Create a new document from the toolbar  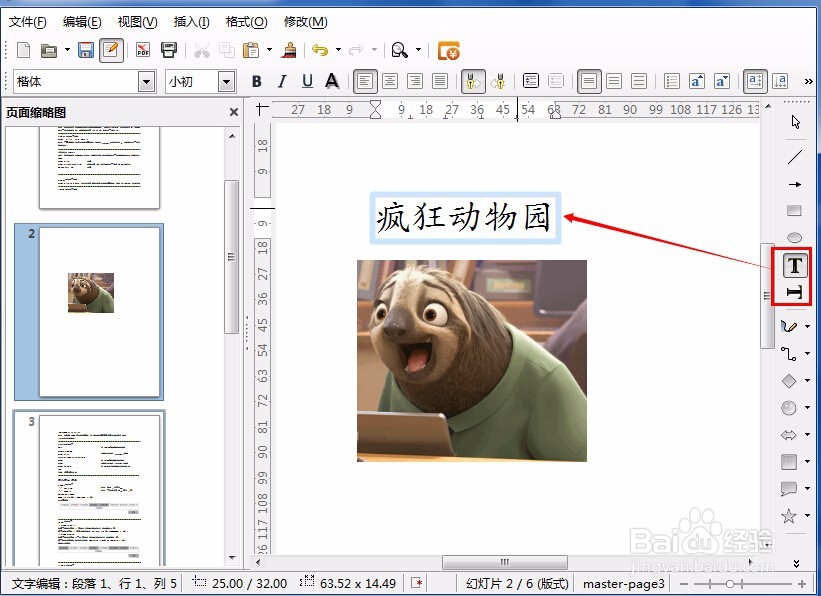point(24,51)
